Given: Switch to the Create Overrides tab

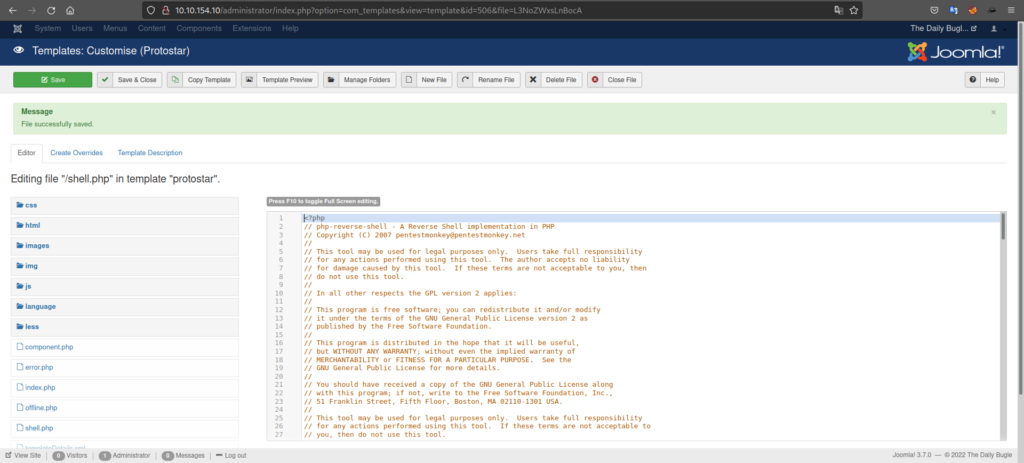Looking at the screenshot, I should (x=76, y=153).
